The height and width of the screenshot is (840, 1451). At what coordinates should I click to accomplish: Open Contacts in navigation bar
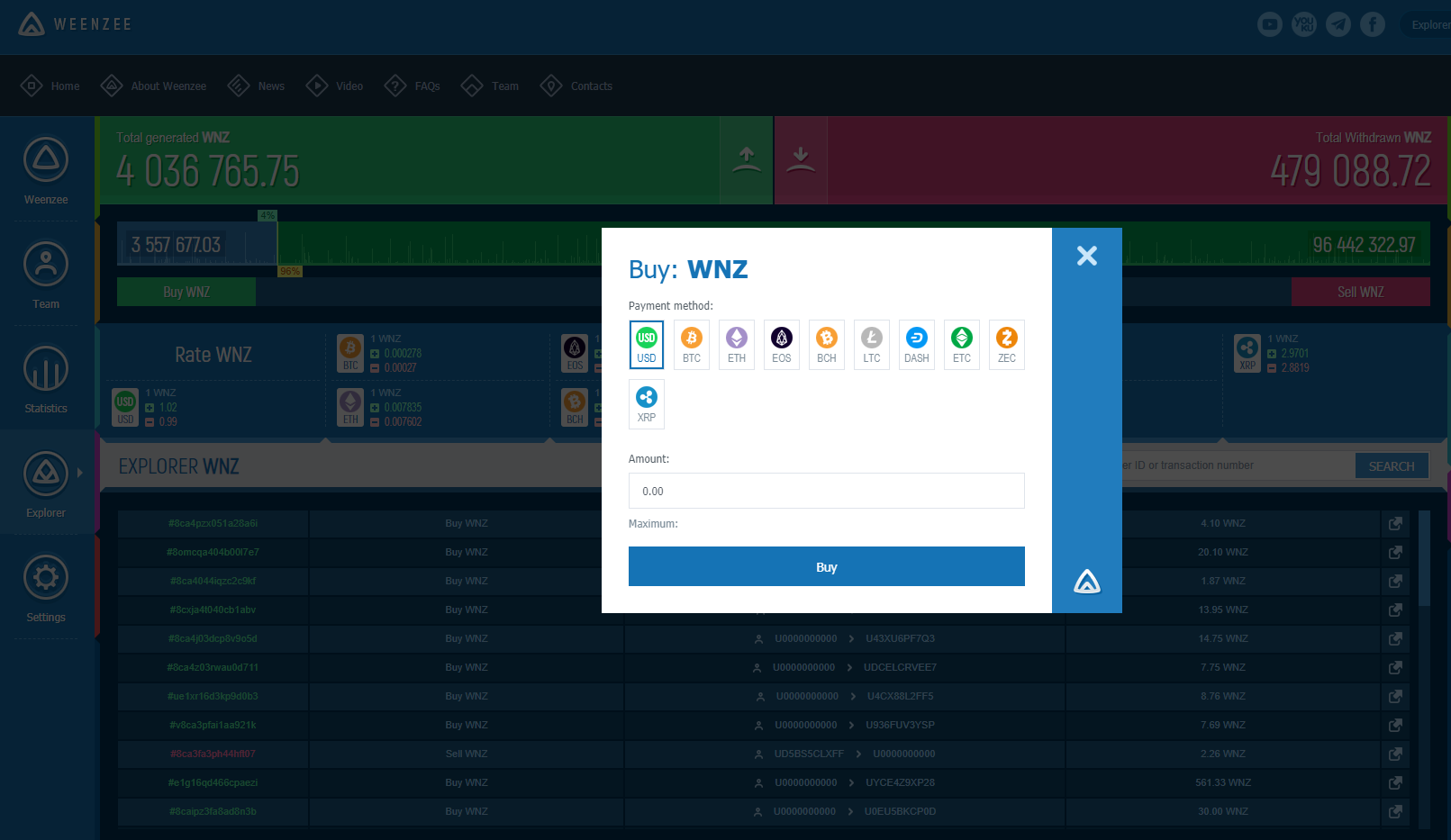click(x=576, y=86)
